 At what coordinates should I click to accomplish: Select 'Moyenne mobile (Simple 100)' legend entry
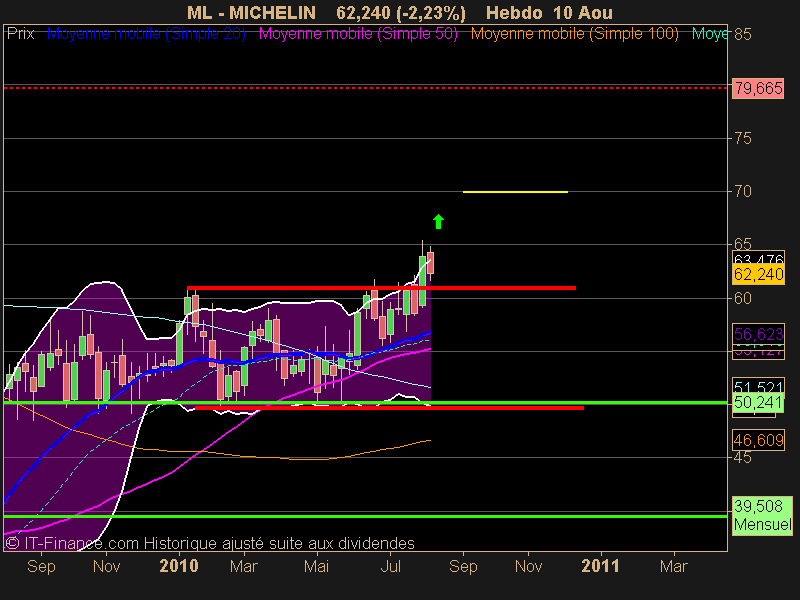pyautogui.click(x=574, y=34)
